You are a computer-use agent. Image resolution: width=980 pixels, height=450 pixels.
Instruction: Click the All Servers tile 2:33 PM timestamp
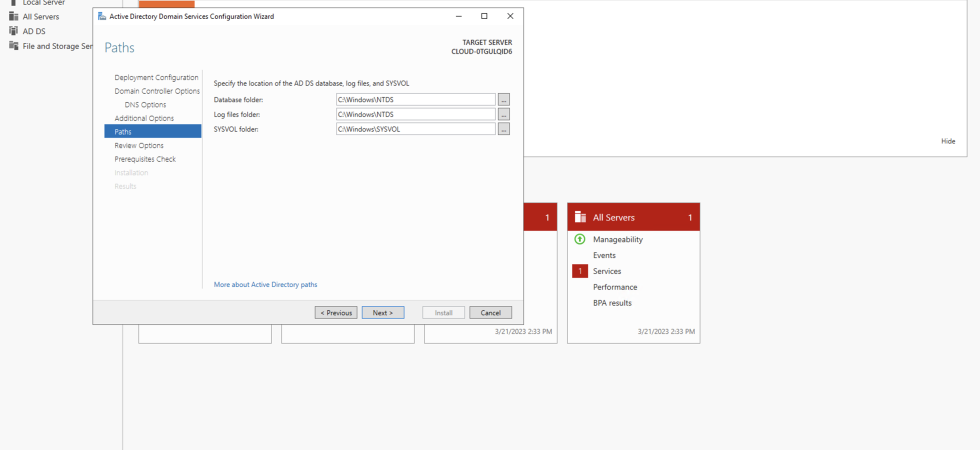[x=666, y=332]
